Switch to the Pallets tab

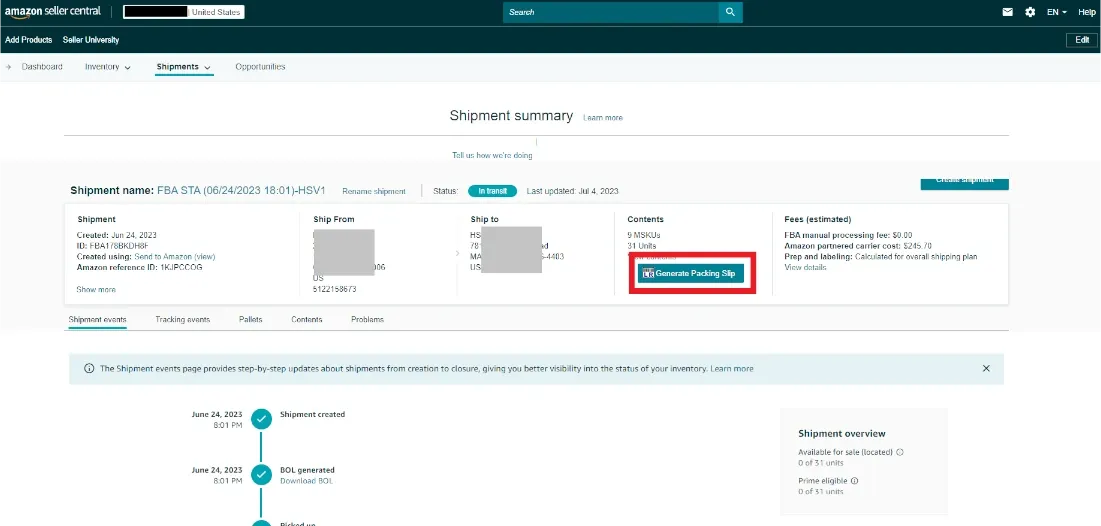251,320
